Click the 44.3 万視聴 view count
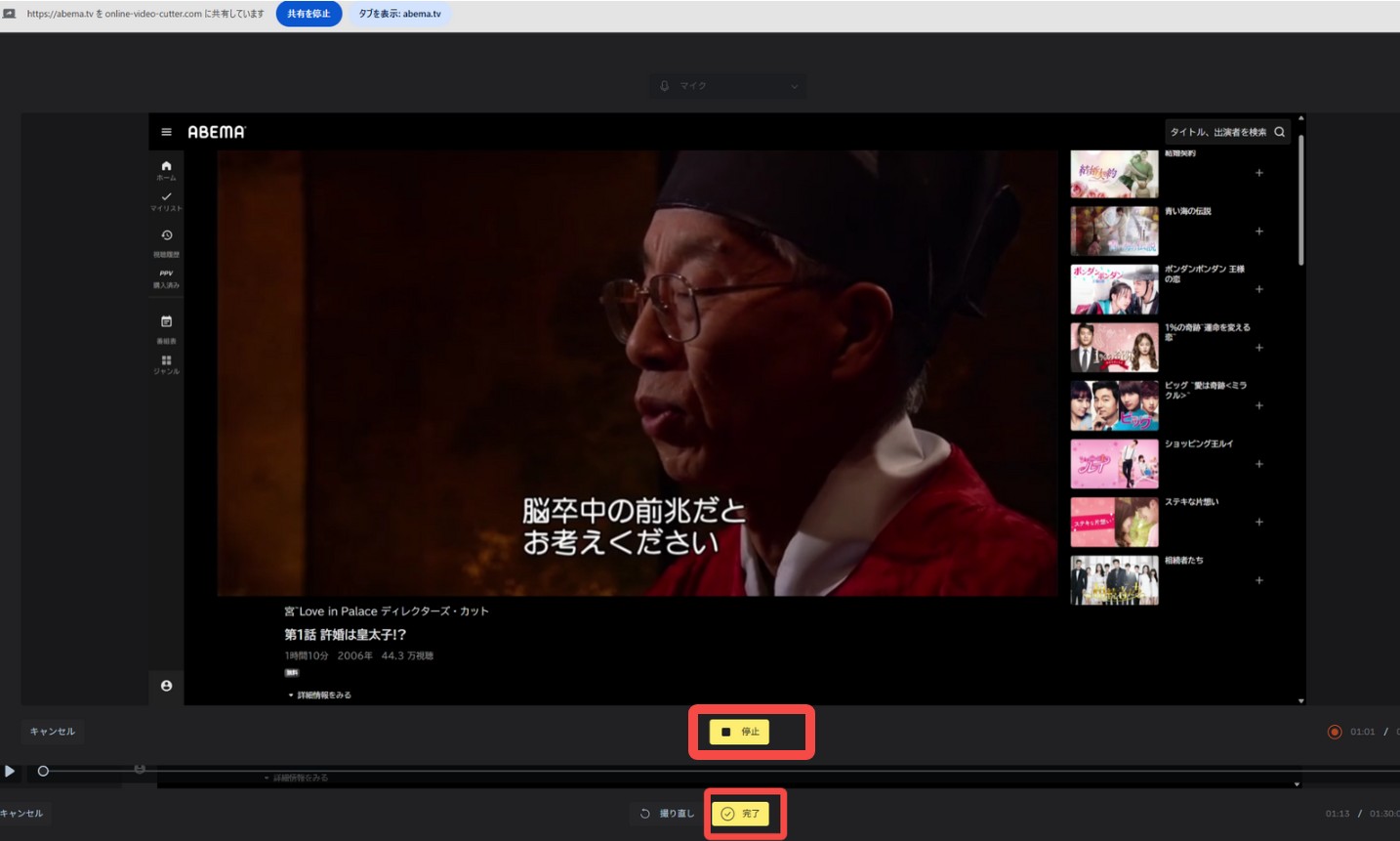 (x=407, y=656)
